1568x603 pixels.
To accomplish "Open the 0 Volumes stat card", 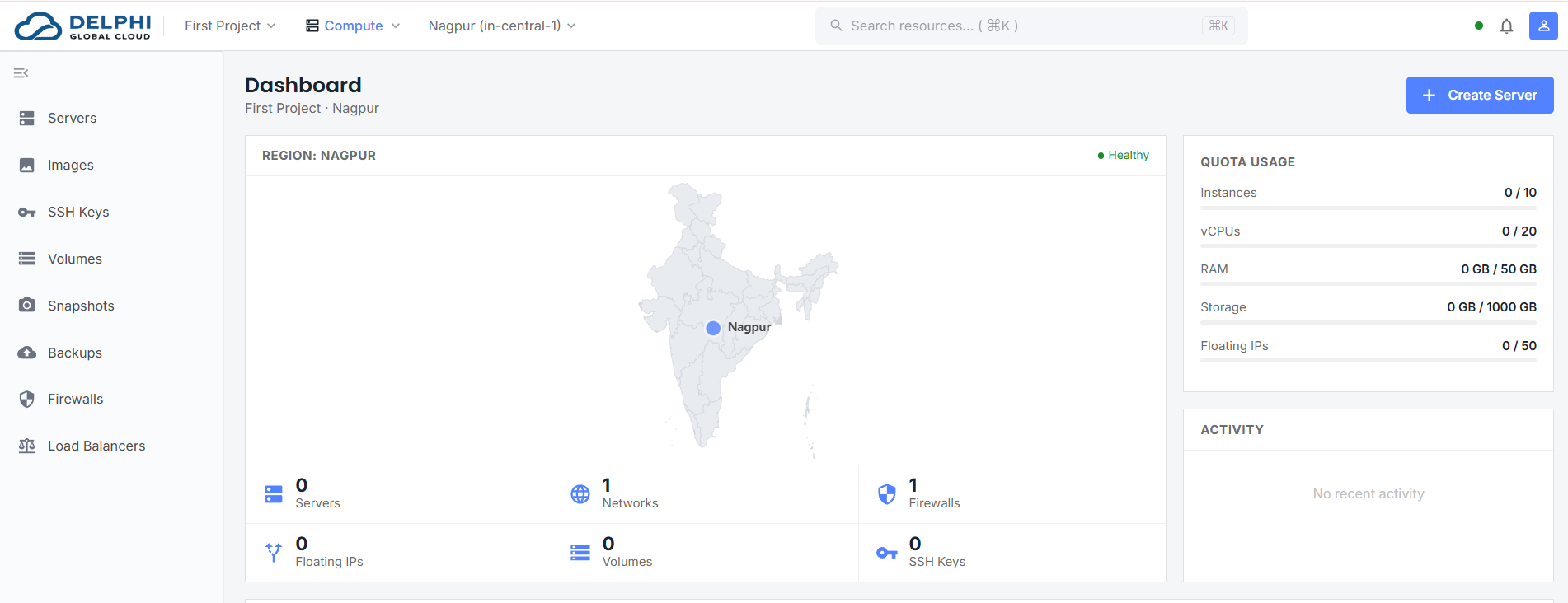I will [x=706, y=553].
